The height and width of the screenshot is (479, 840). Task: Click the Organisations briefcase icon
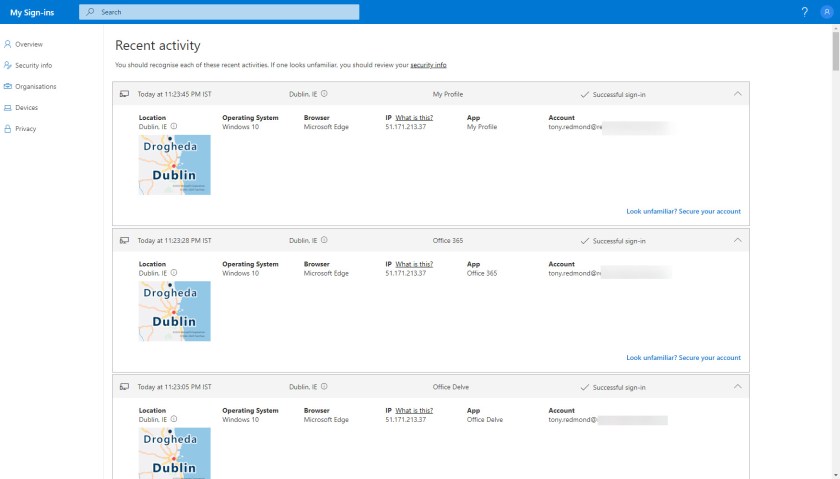(8, 86)
